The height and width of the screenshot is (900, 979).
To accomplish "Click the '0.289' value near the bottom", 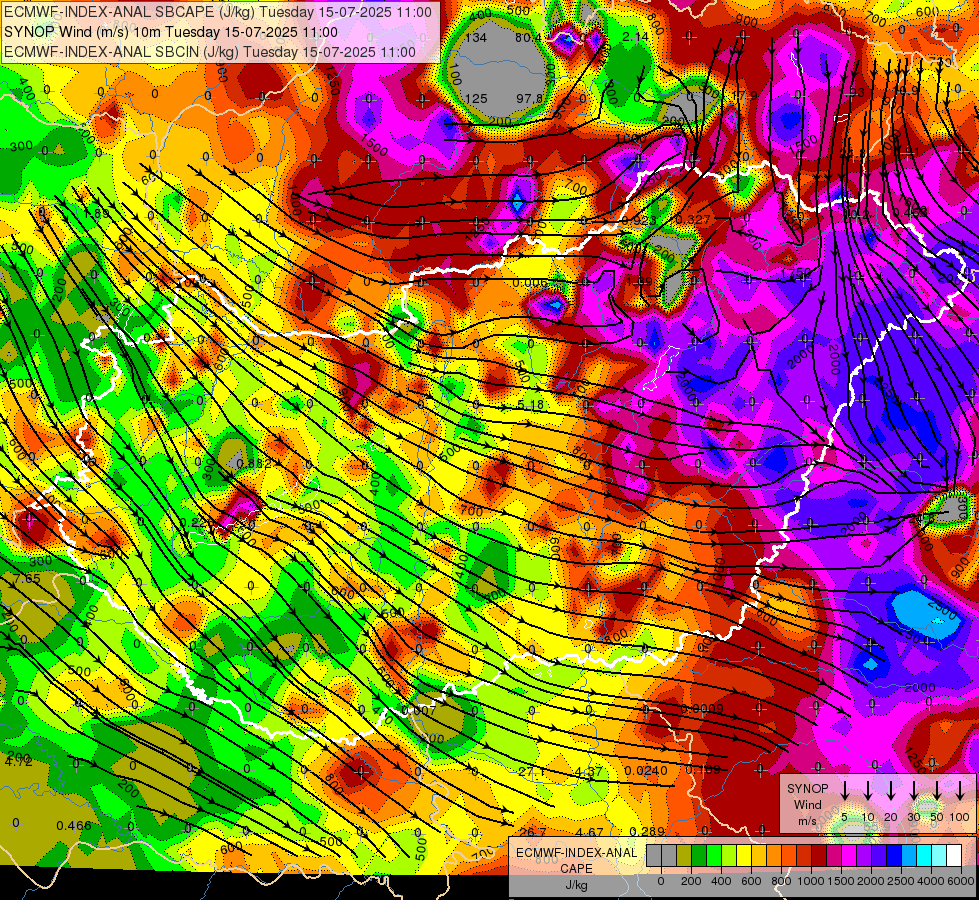I will point(647,831).
